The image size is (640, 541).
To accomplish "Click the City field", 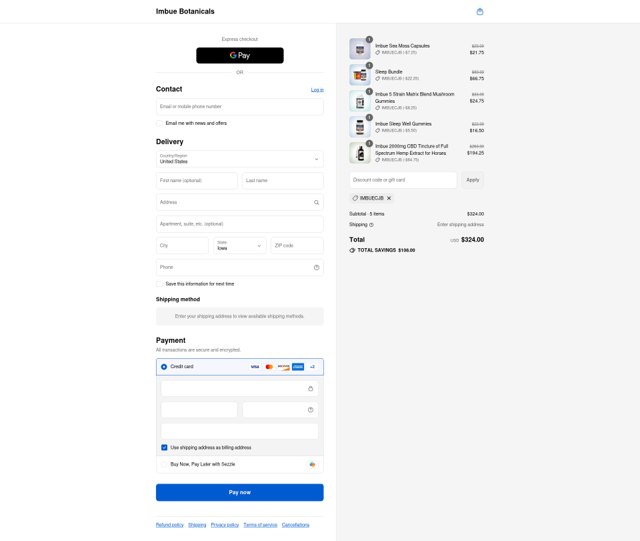I will tap(182, 245).
